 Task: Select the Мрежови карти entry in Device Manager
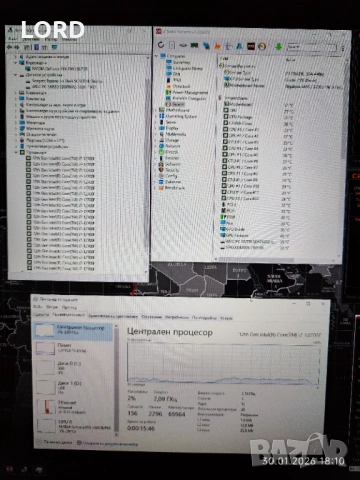(37, 128)
